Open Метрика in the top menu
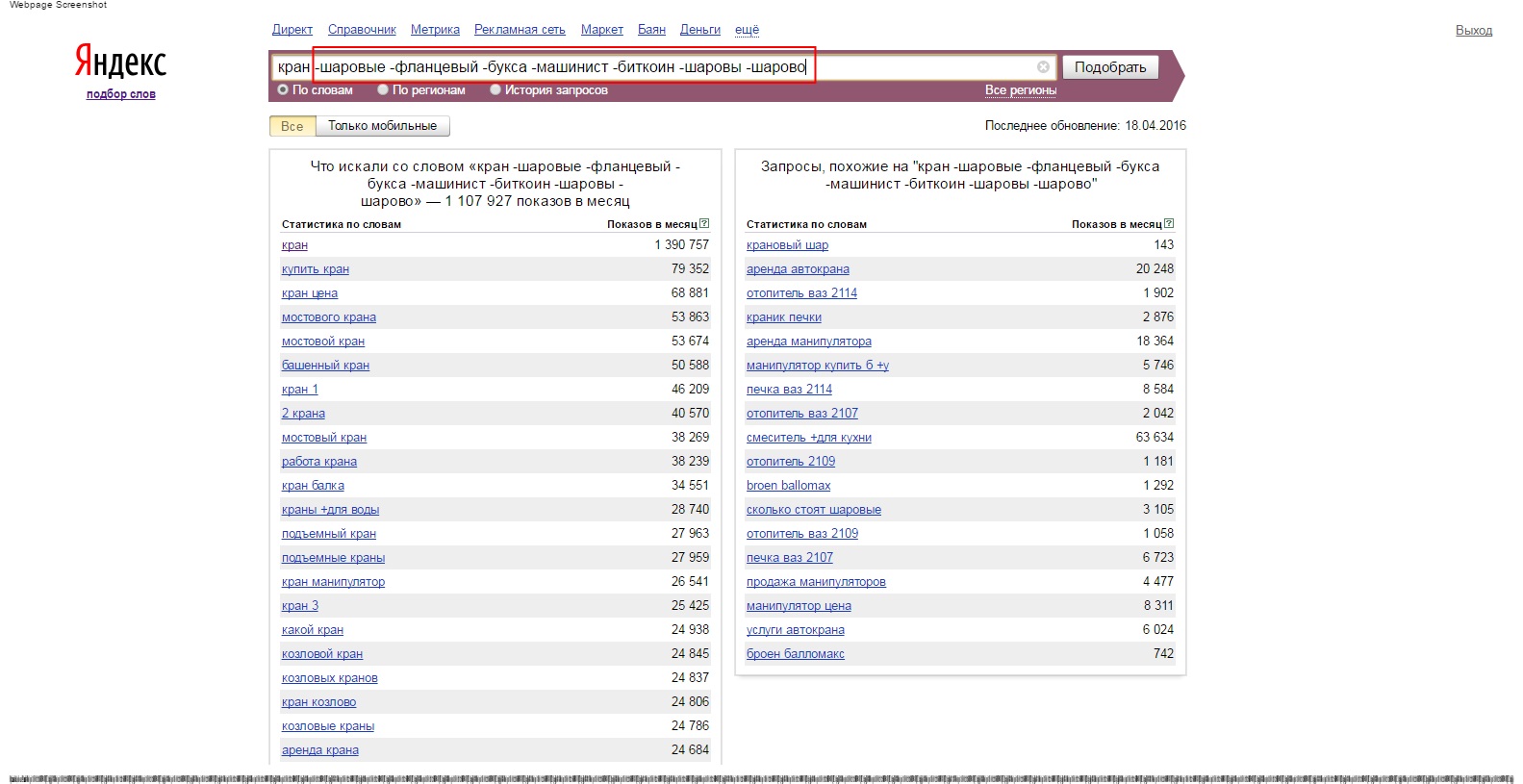Screen dimensions: 1523x784 (435, 30)
